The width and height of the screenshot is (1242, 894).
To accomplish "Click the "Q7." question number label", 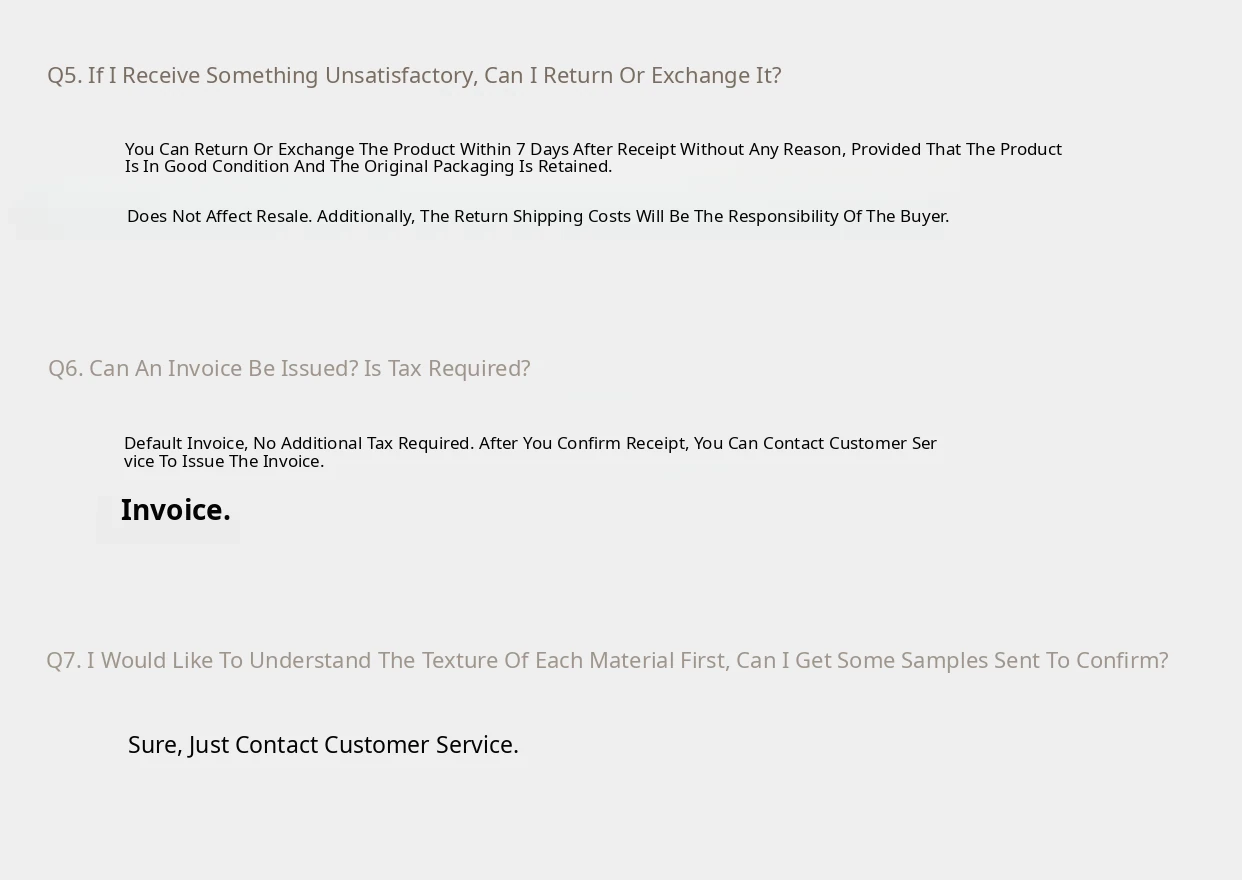I will [x=64, y=661].
